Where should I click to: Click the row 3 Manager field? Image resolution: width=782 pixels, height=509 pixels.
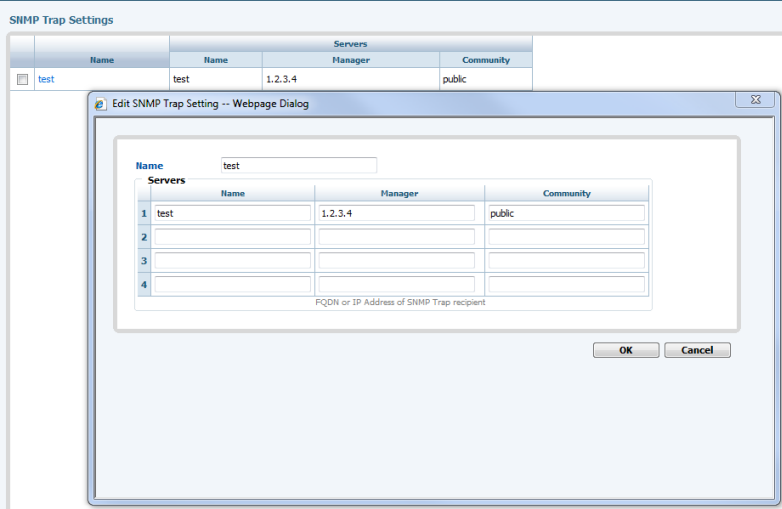tap(396, 260)
